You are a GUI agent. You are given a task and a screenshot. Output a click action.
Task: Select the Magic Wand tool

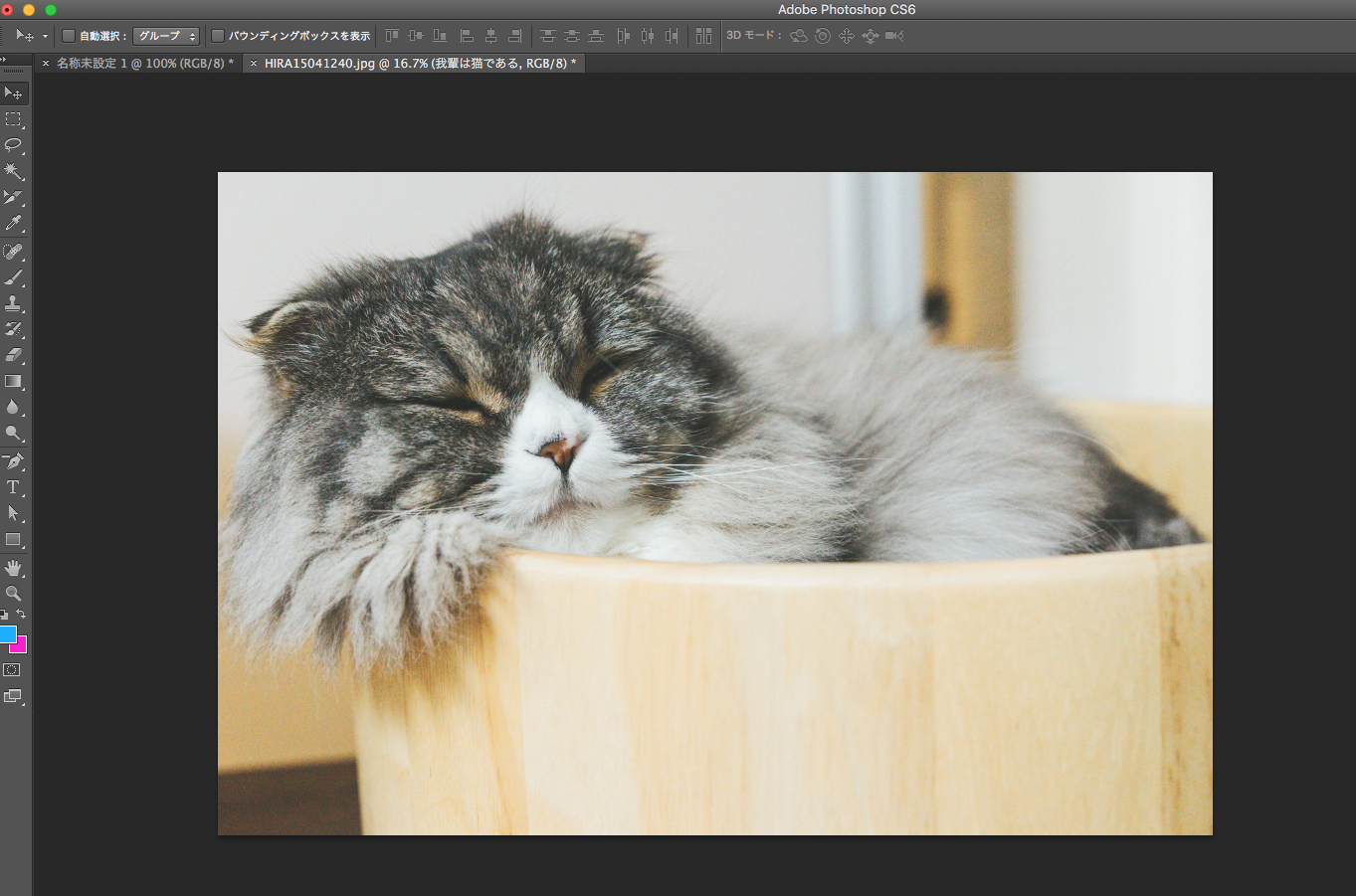[13, 171]
